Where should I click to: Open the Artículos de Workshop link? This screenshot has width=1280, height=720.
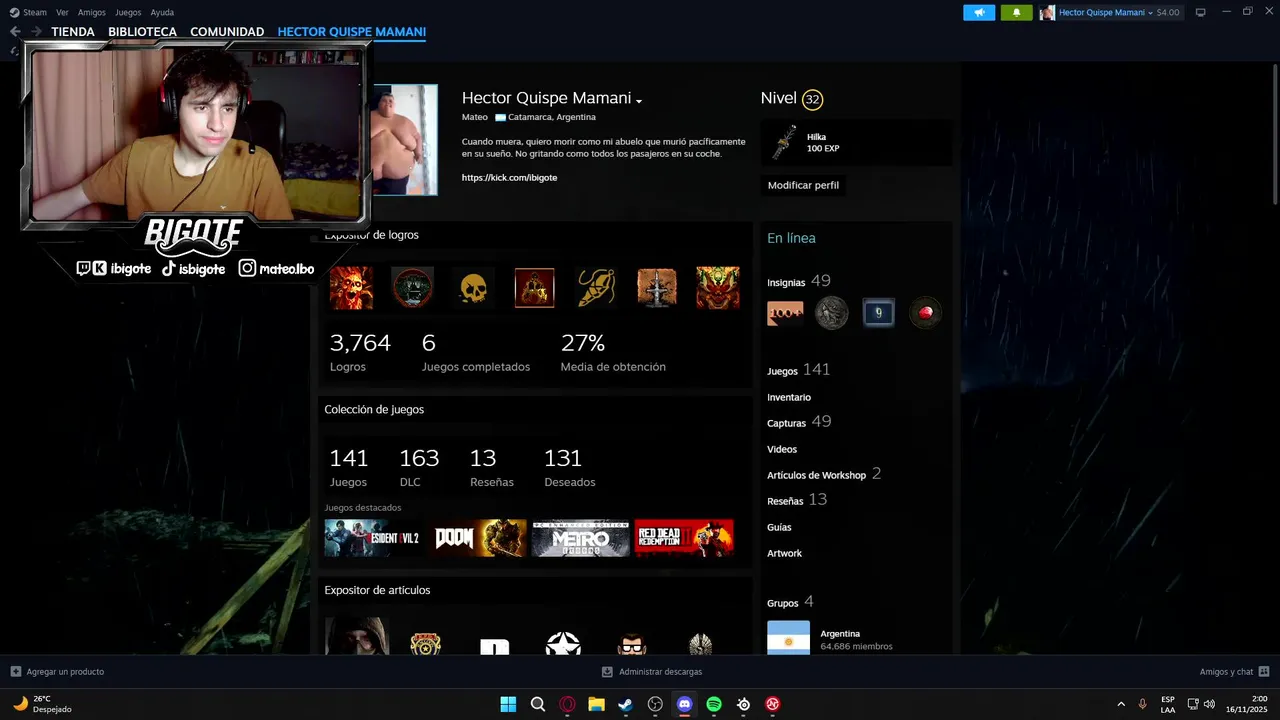point(816,475)
